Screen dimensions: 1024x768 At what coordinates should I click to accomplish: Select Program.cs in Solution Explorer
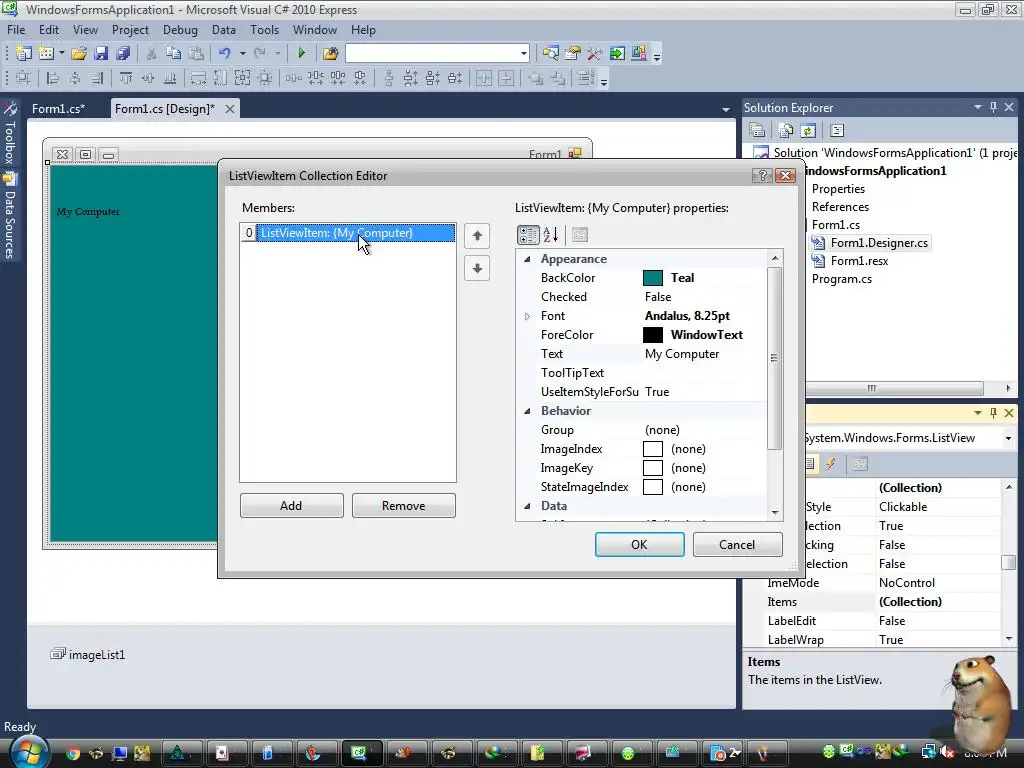click(x=842, y=279)
